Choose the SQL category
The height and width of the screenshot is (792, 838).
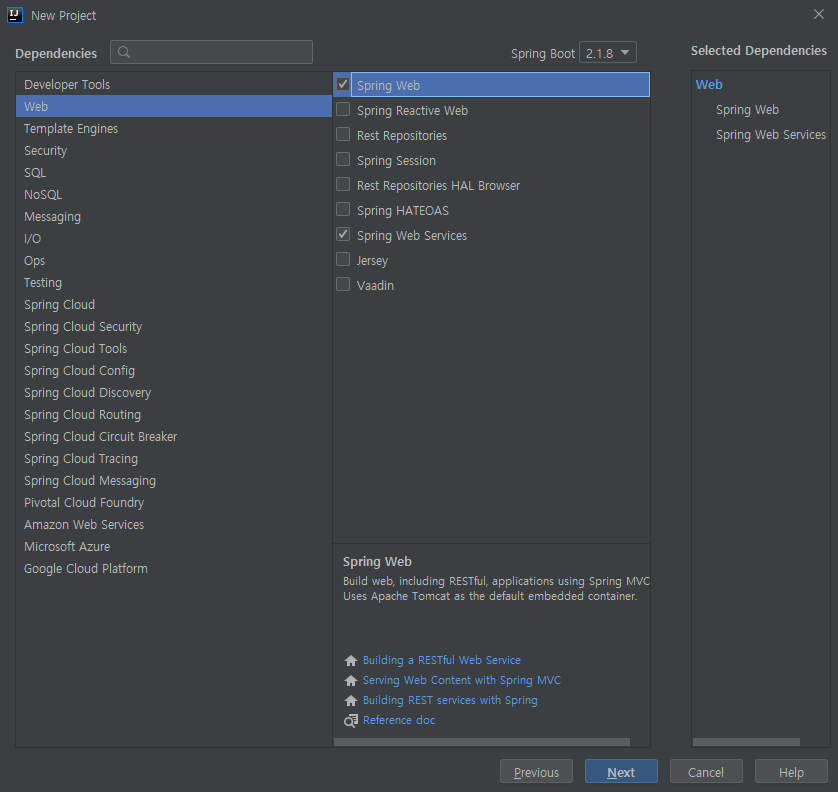click(174, 173)
